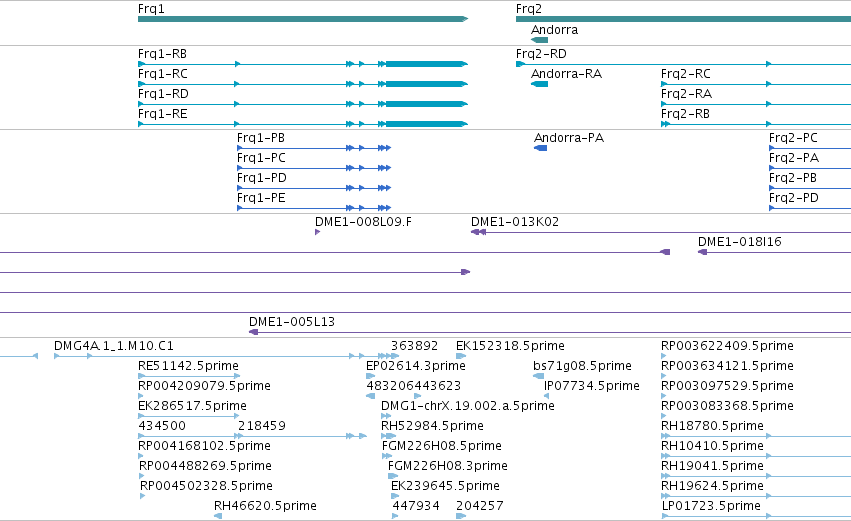851x521 pixels.
Task: Select the RP004502328.5prime label
Action: pos(206,486)
